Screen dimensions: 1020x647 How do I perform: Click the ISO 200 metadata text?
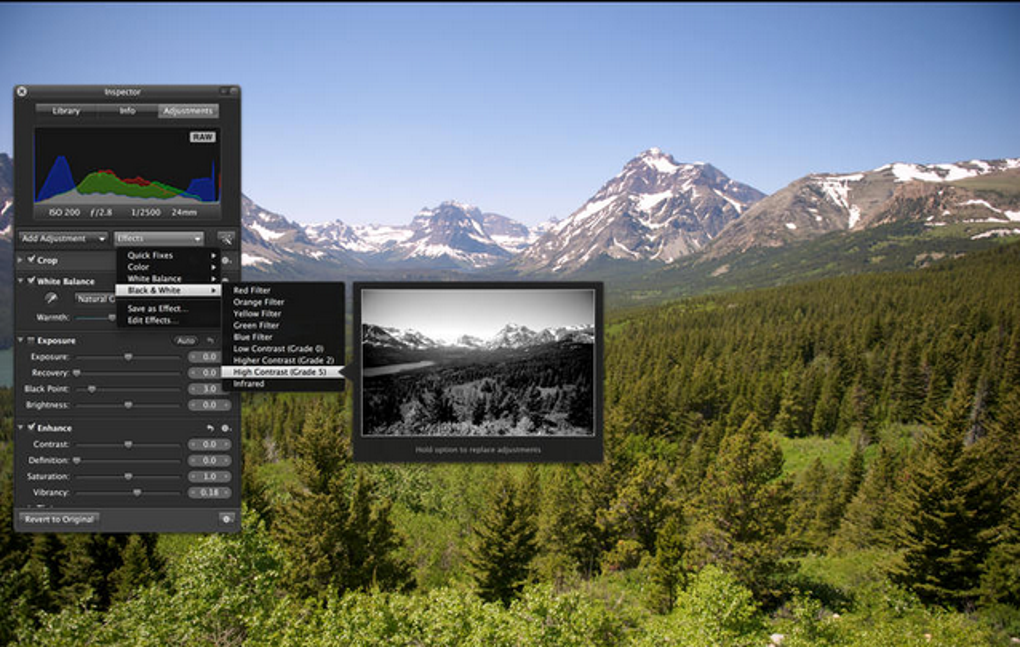[x=64, y=212]
